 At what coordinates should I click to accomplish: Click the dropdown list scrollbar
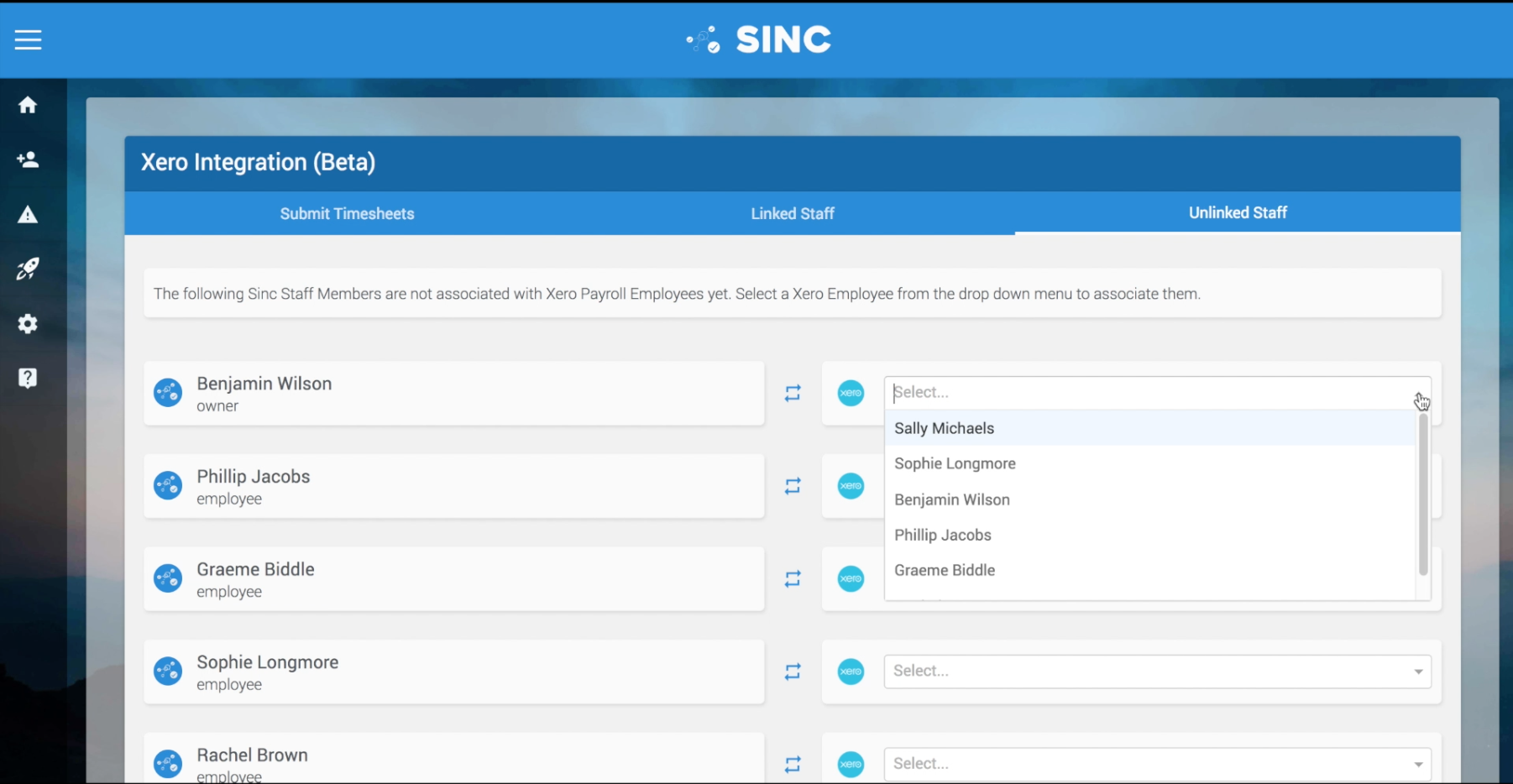tap(1423, 494)
